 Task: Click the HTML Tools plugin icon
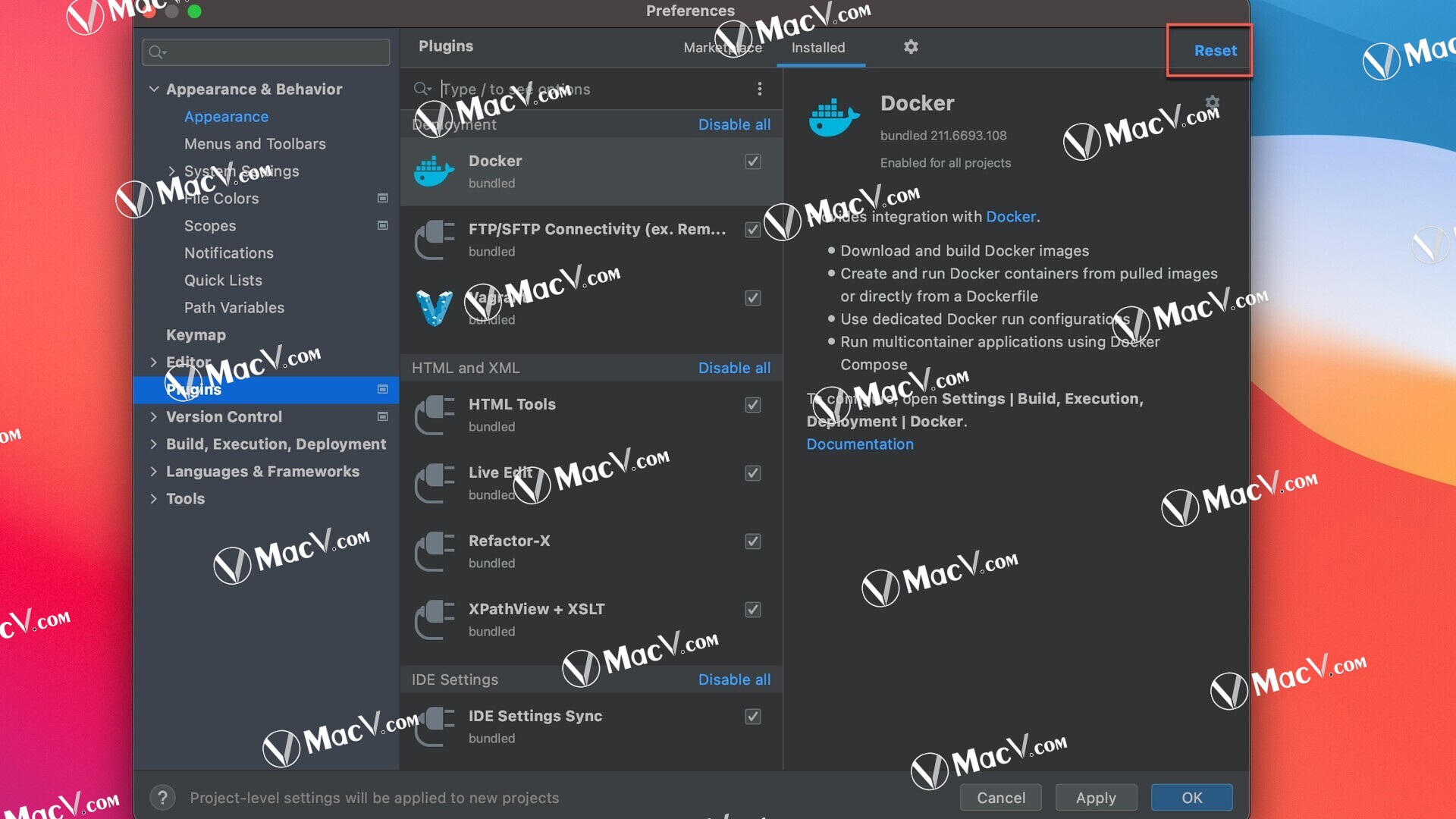pyautogui.click(x=434, y=415)
